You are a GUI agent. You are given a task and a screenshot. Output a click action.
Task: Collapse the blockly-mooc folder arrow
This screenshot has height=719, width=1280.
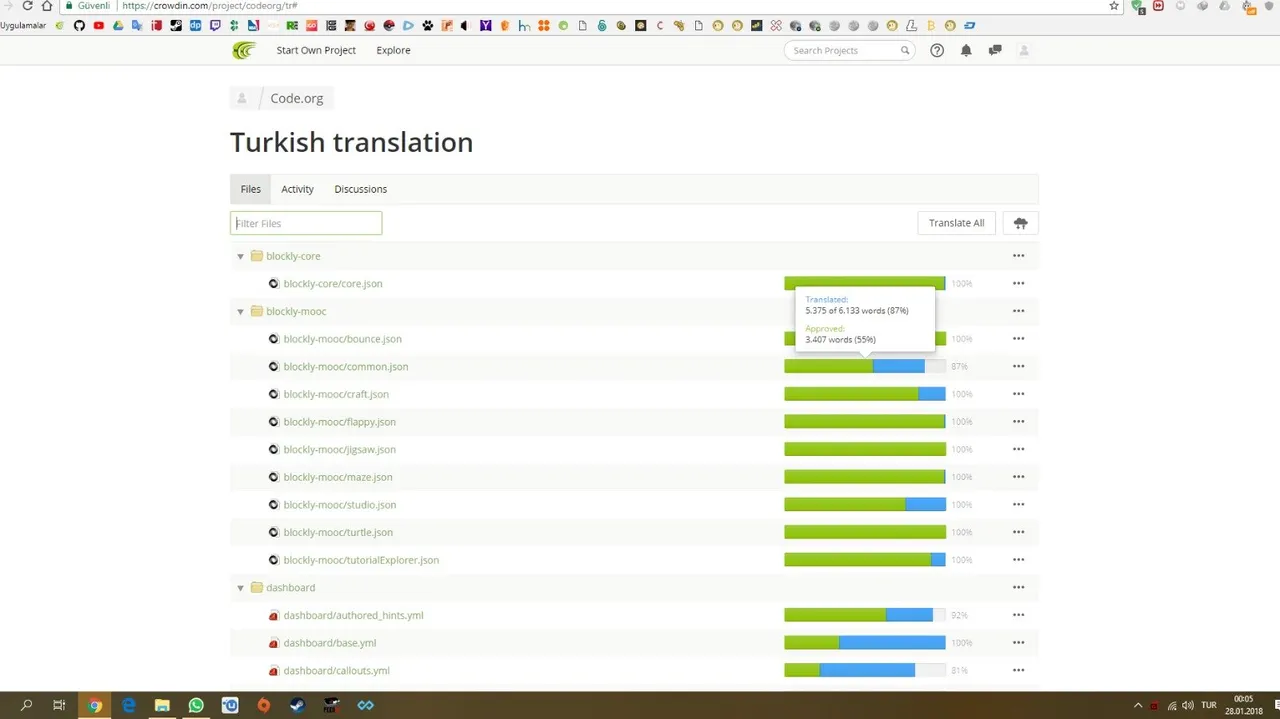[x=241, y=312]
